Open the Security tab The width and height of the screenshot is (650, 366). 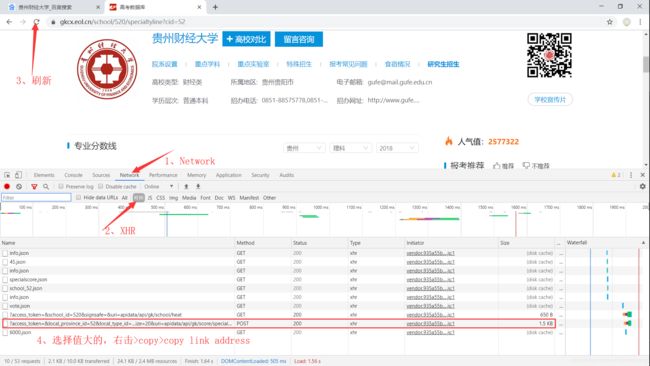point(260,175)
